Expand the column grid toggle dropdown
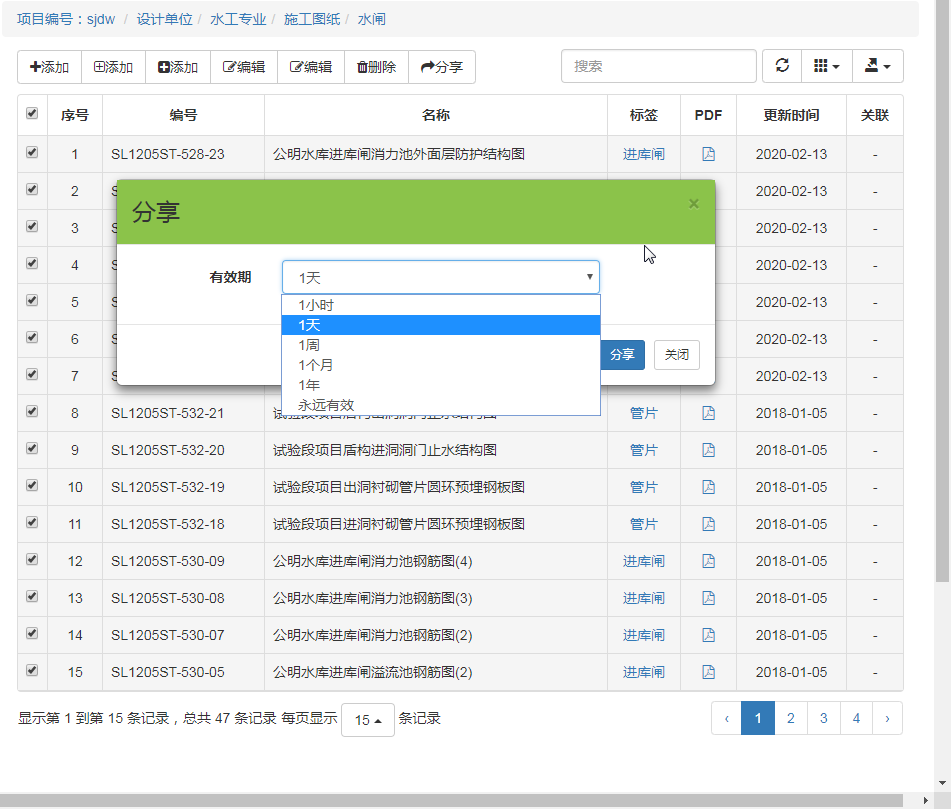Image resolution: width=951 pixels, height=809 pixels. pyautogui.click(x=825, y=66)
